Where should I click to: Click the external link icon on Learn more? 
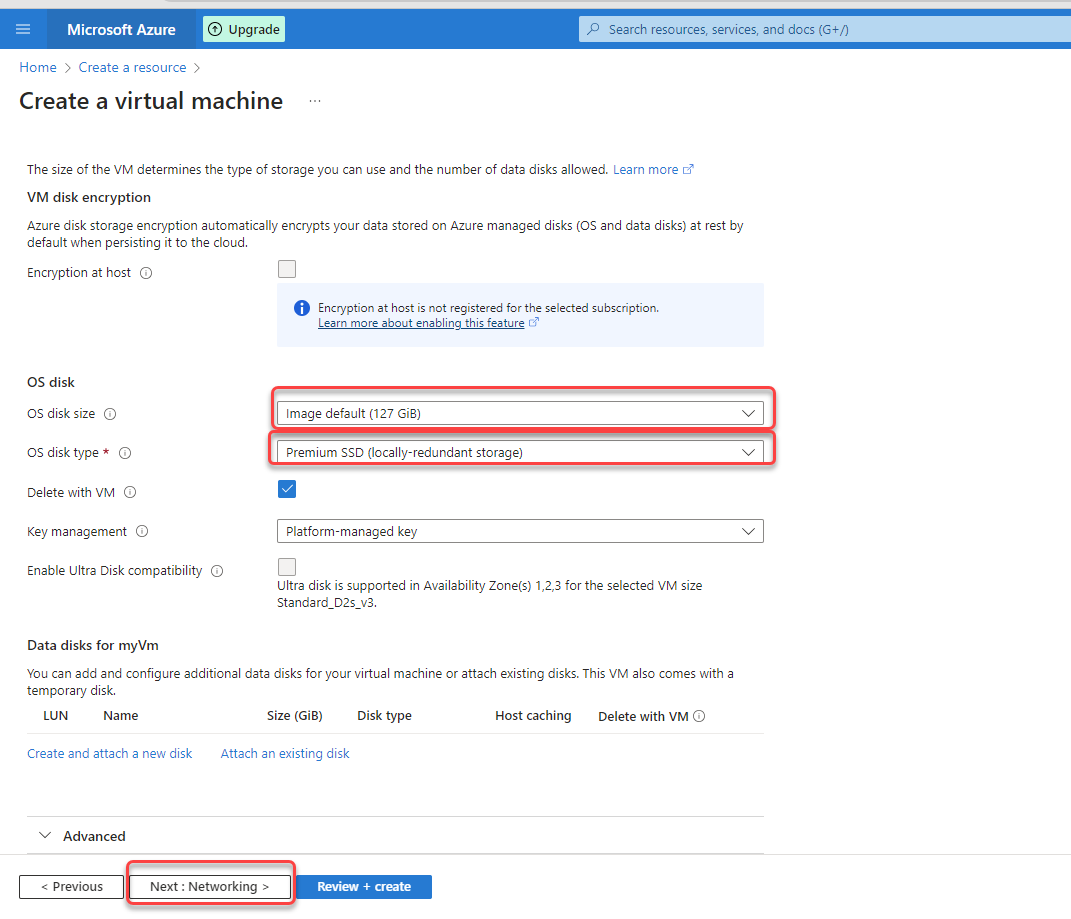point(690,168)
